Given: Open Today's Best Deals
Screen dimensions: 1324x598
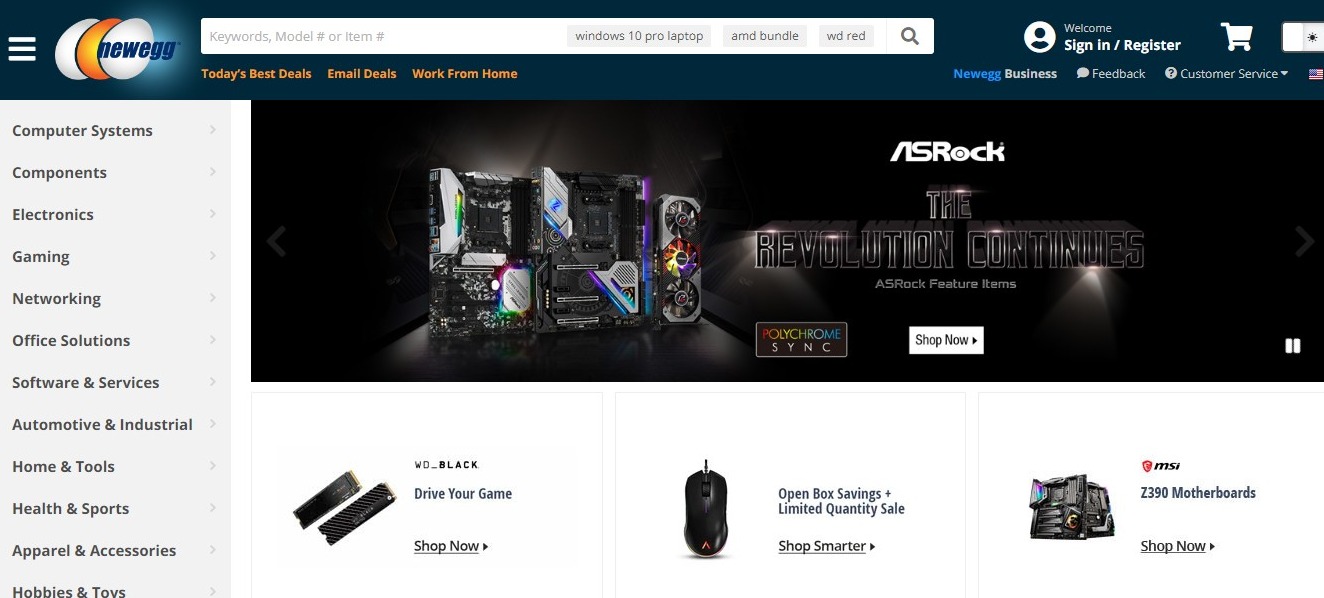Looking at the screenshot, I should pos(256,73).
